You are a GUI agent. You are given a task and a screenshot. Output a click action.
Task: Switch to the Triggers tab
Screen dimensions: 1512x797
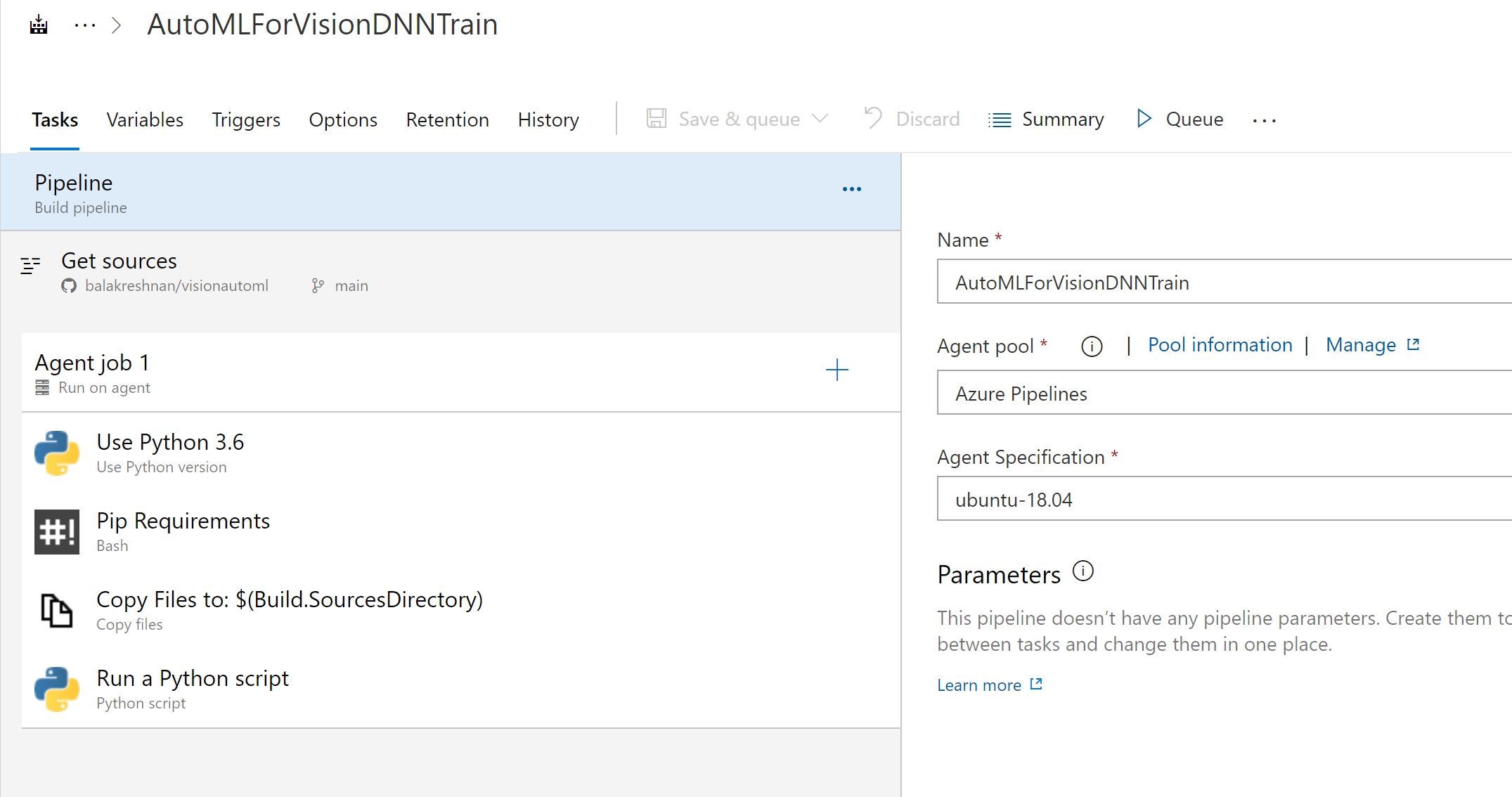[x=246, y=119]
